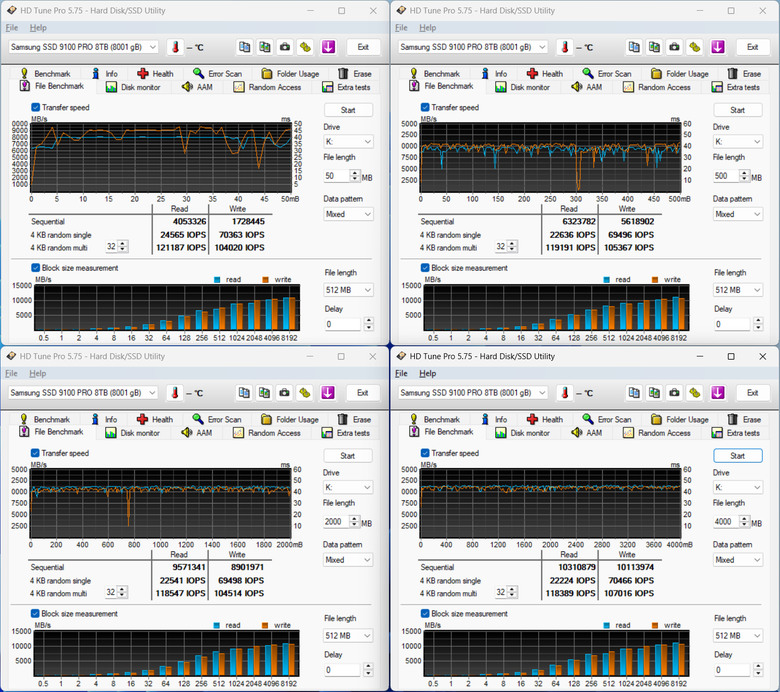The image size is (780, 692).
Task: Click purple download arrow icon in top-left window
Action: pos(328,47)
